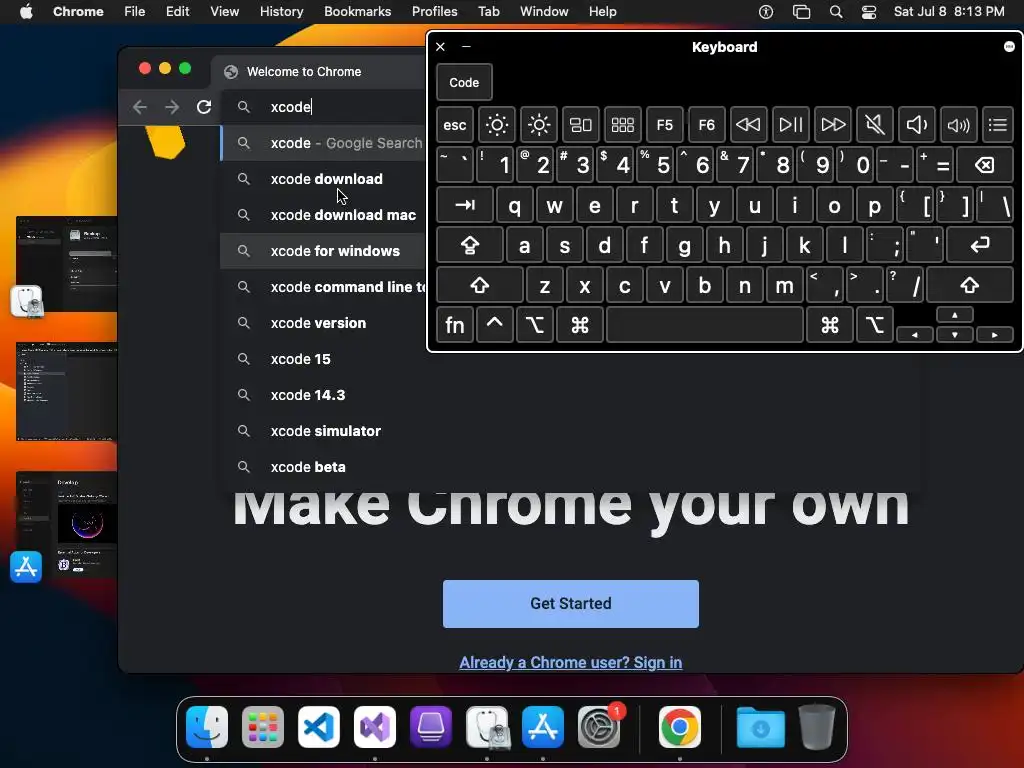The image size is (1024, 768).
Task: Tap the tab key on Keyboard
Action: click(x=465, y=206)
